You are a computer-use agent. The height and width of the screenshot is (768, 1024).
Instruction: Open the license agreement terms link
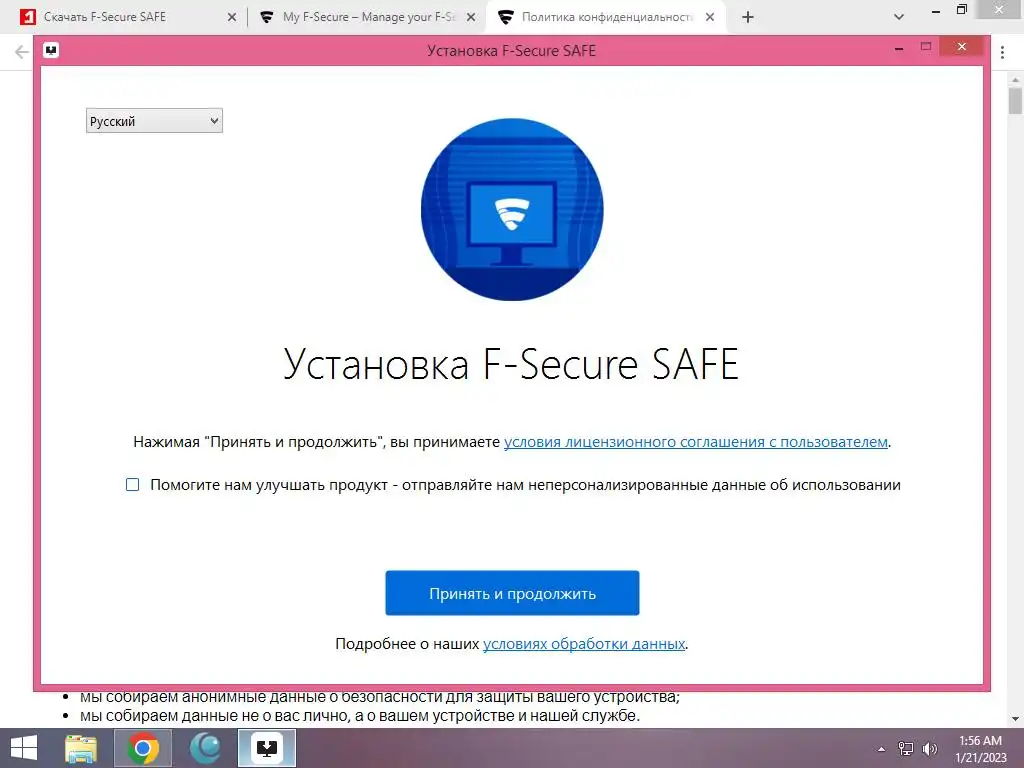(696, 442)
